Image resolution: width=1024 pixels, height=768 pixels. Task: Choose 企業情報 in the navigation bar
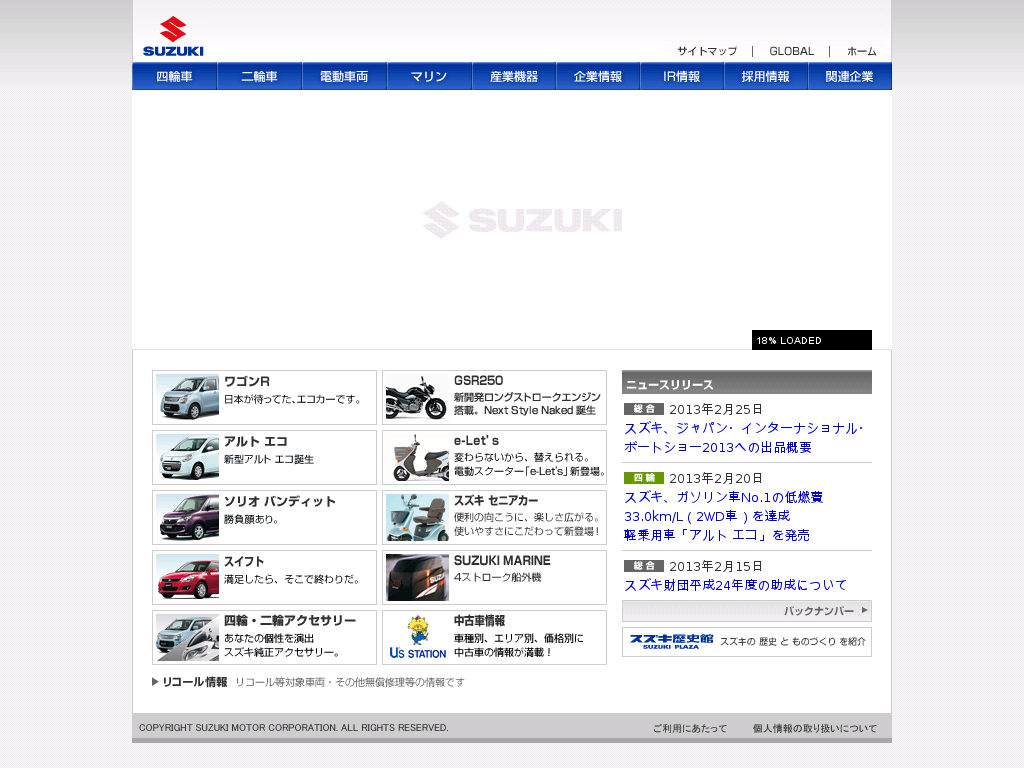598,76
